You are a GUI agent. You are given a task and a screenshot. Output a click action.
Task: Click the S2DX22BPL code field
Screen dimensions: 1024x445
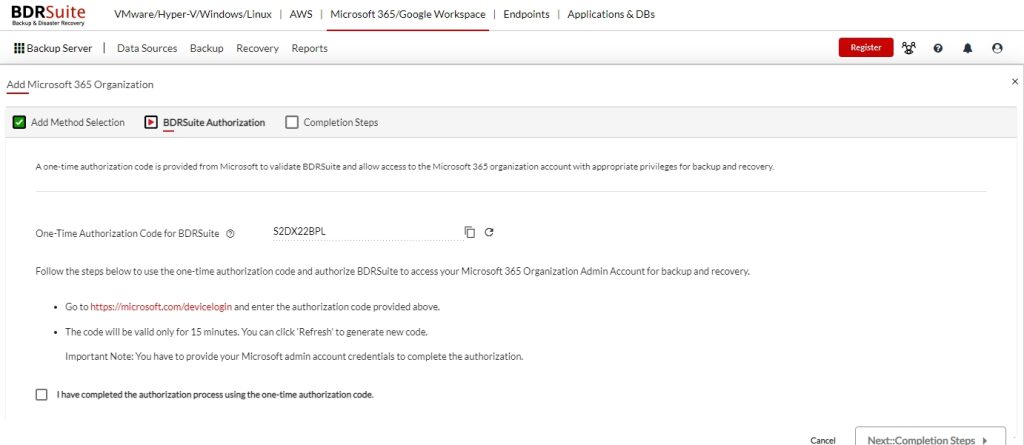[368, 231]
